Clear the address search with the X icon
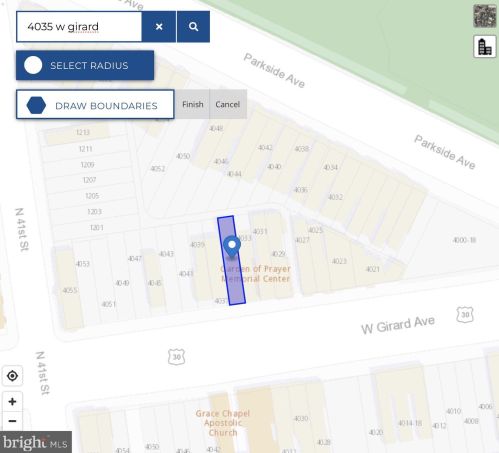Viewport: 499px width, 453px height. click(159, 27)
